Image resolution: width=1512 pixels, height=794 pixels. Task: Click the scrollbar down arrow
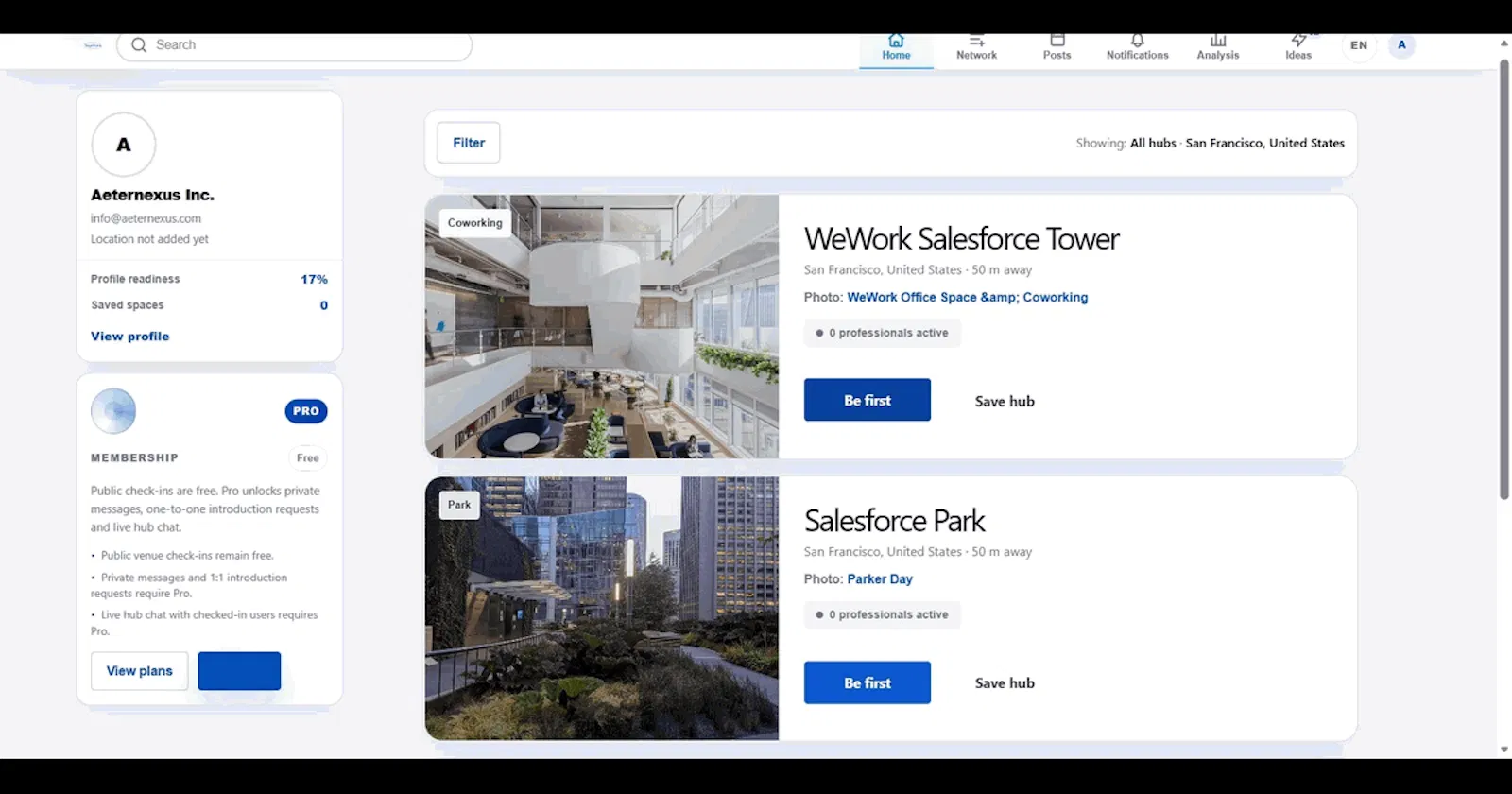[x=1504, y=750]
